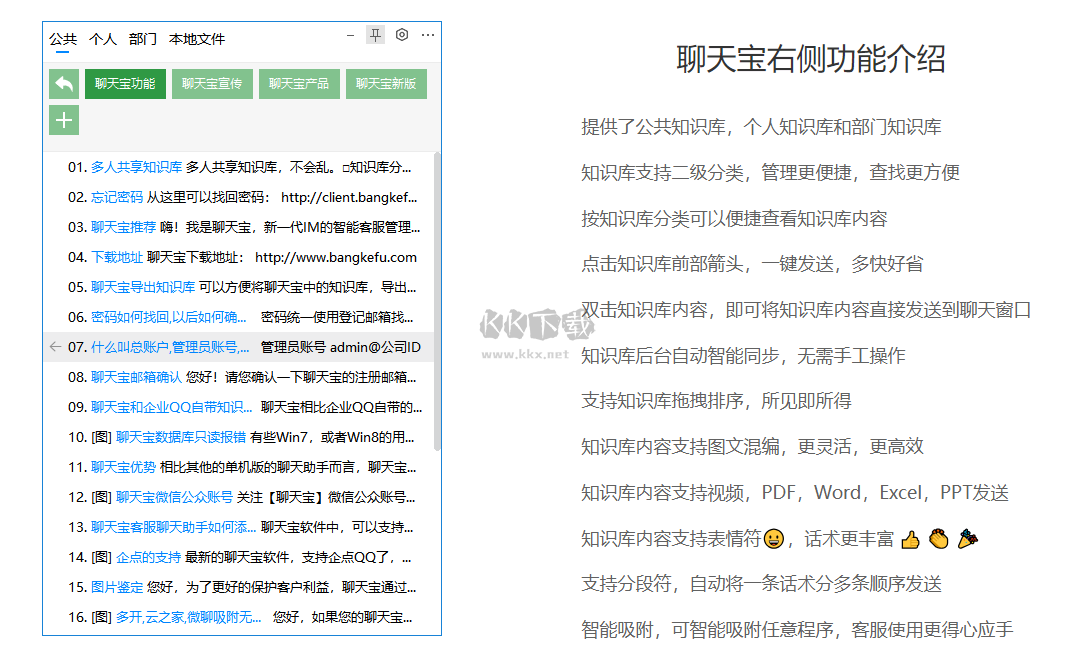Open the 忘记密码 knowledge entry link
Screen dimensions: 1072x662
click(x=118, y=196)
